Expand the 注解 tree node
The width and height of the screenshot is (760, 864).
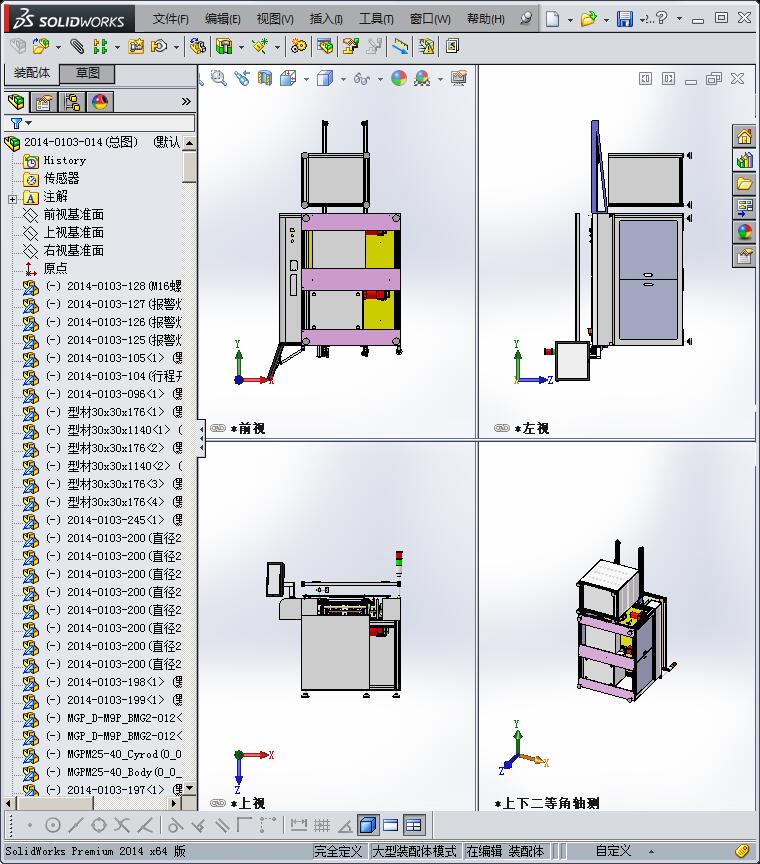coord(12,199)
